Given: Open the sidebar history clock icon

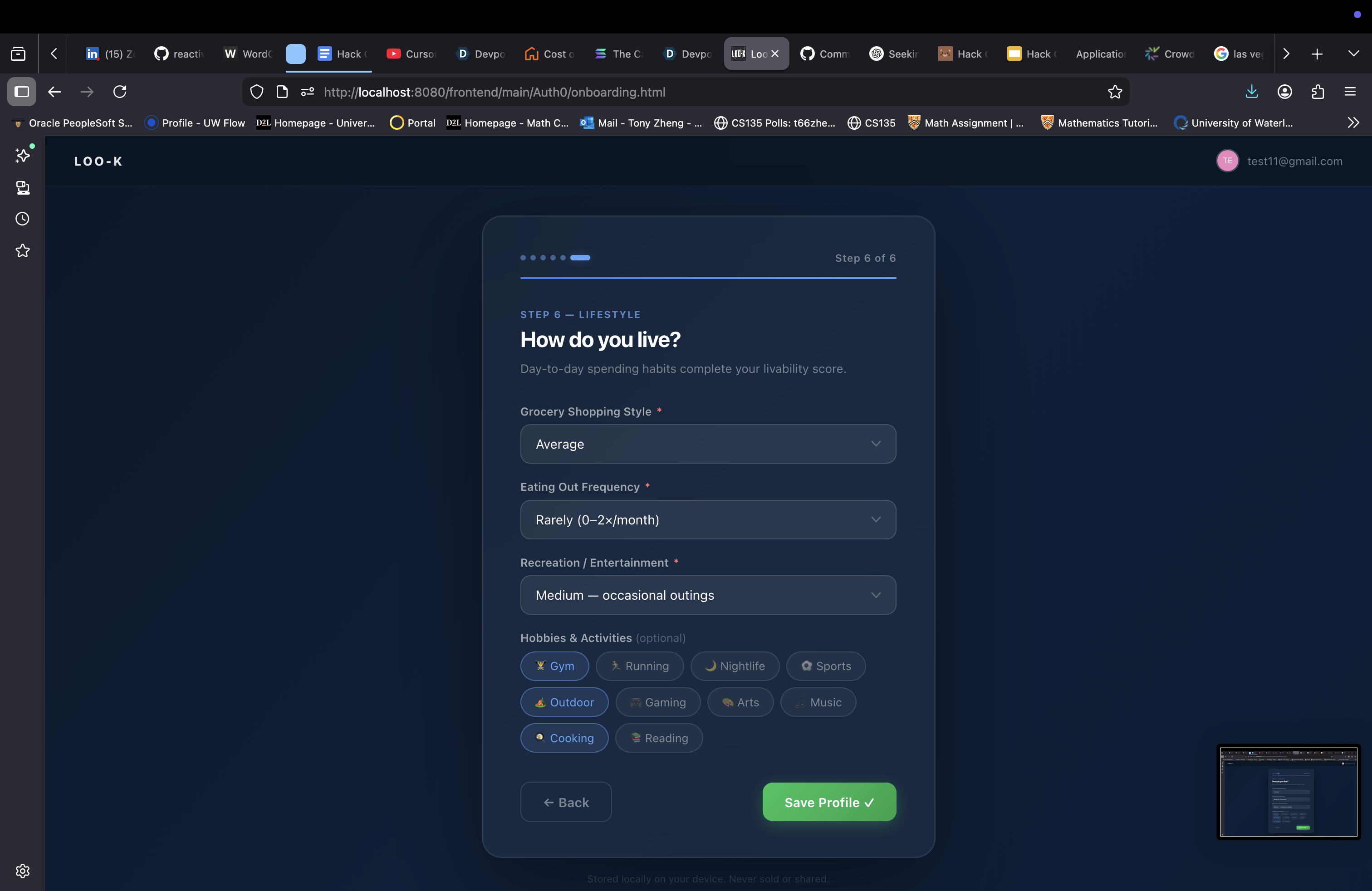Looking at the screenshot, I should (x=23, y=219).
